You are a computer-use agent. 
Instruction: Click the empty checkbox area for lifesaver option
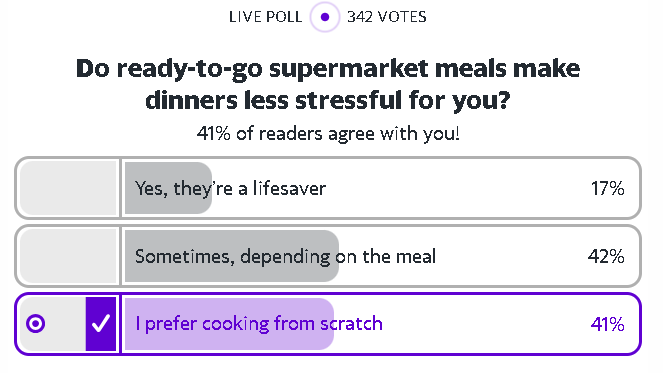(68, 188)
